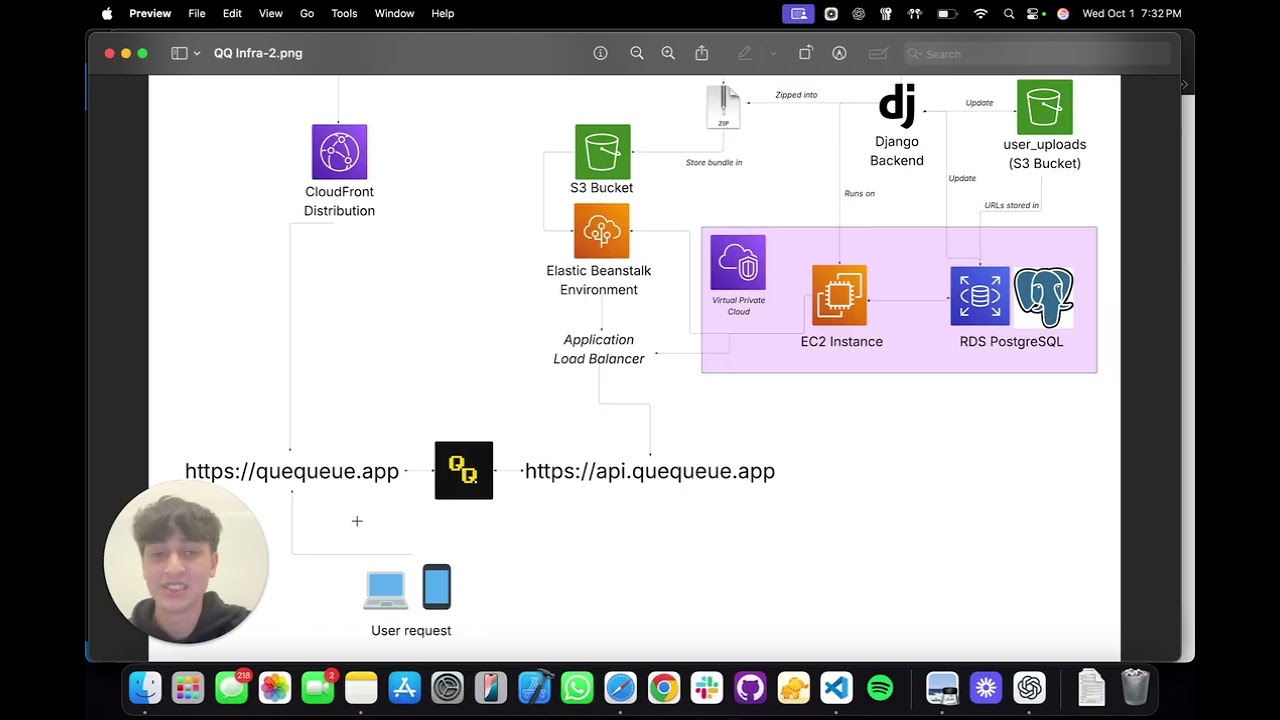Image resolution: width=1280 pixels, height=720 pixels.
Task: Open Visual Studio Code from the Dock
Action: pos(836,687)
